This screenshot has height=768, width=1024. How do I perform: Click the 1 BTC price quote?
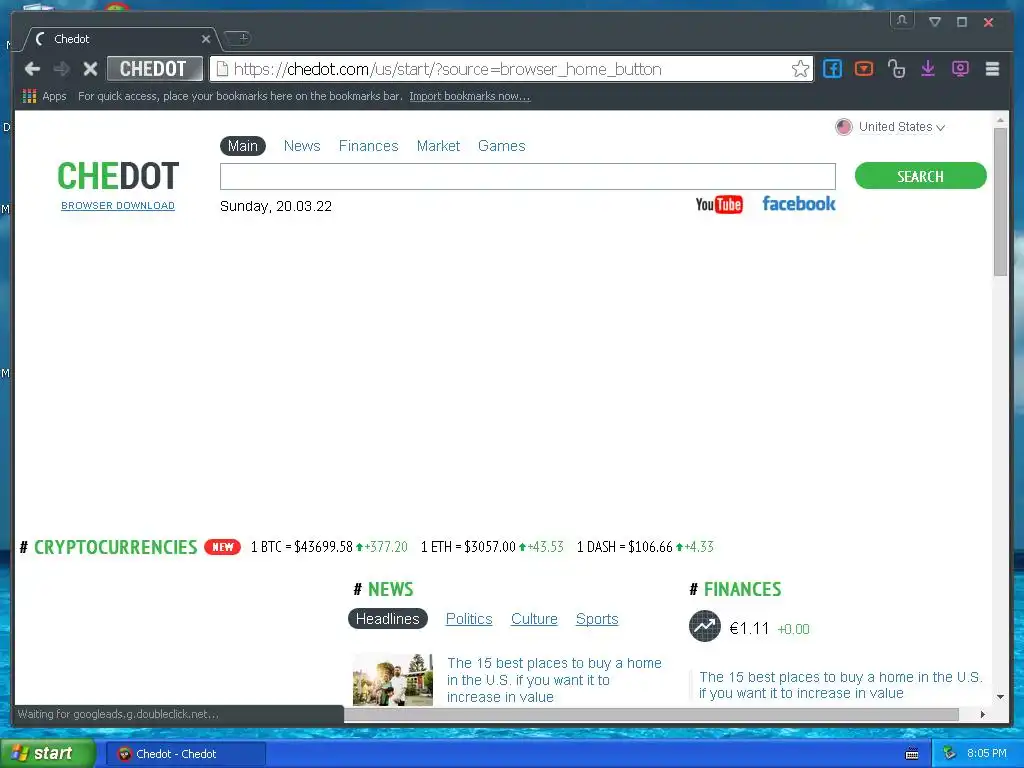point(329,547)
